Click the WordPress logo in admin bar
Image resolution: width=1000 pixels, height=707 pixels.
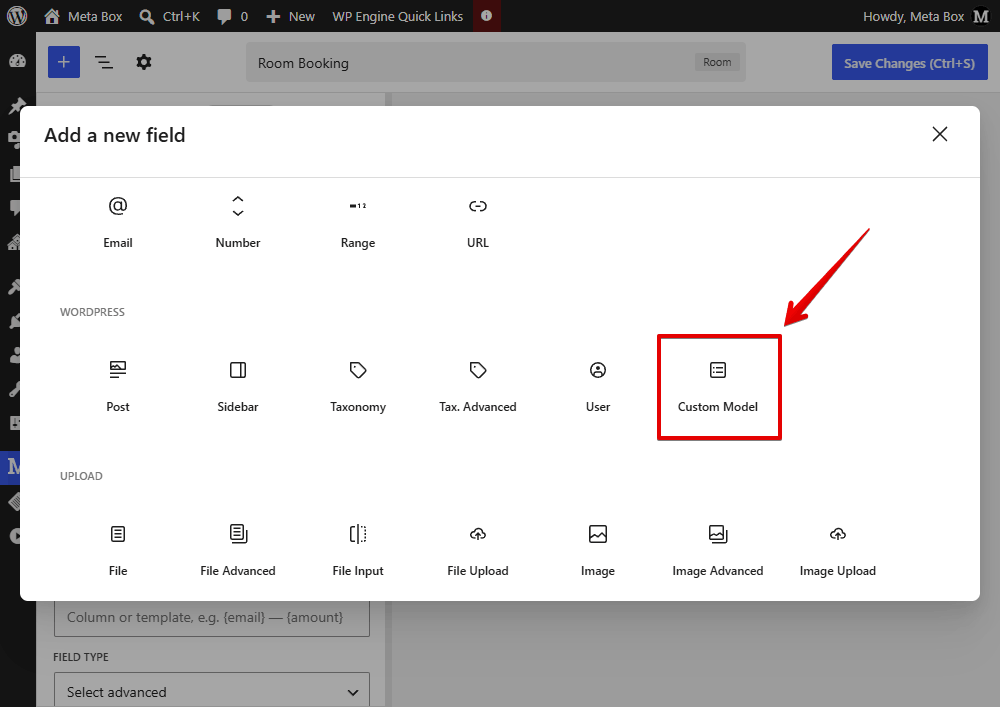[x=17, y=16]
